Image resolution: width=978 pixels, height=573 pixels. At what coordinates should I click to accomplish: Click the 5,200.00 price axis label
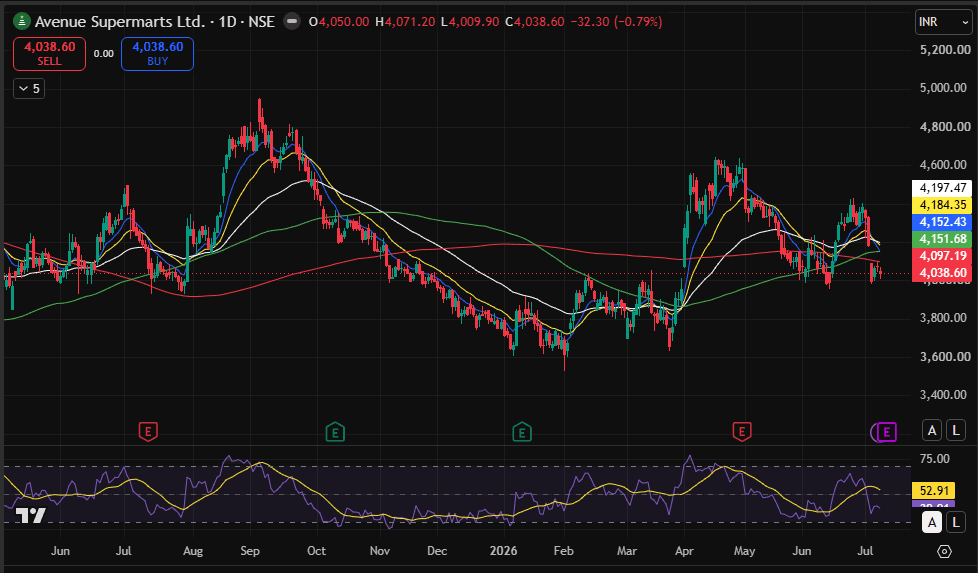945,49
